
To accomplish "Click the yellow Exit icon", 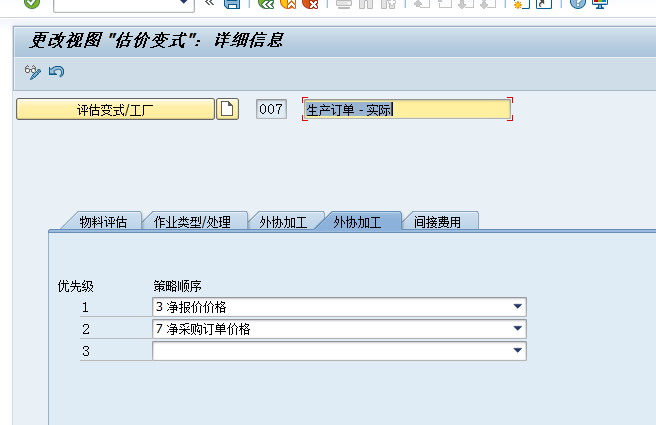I will click(288, 4).
